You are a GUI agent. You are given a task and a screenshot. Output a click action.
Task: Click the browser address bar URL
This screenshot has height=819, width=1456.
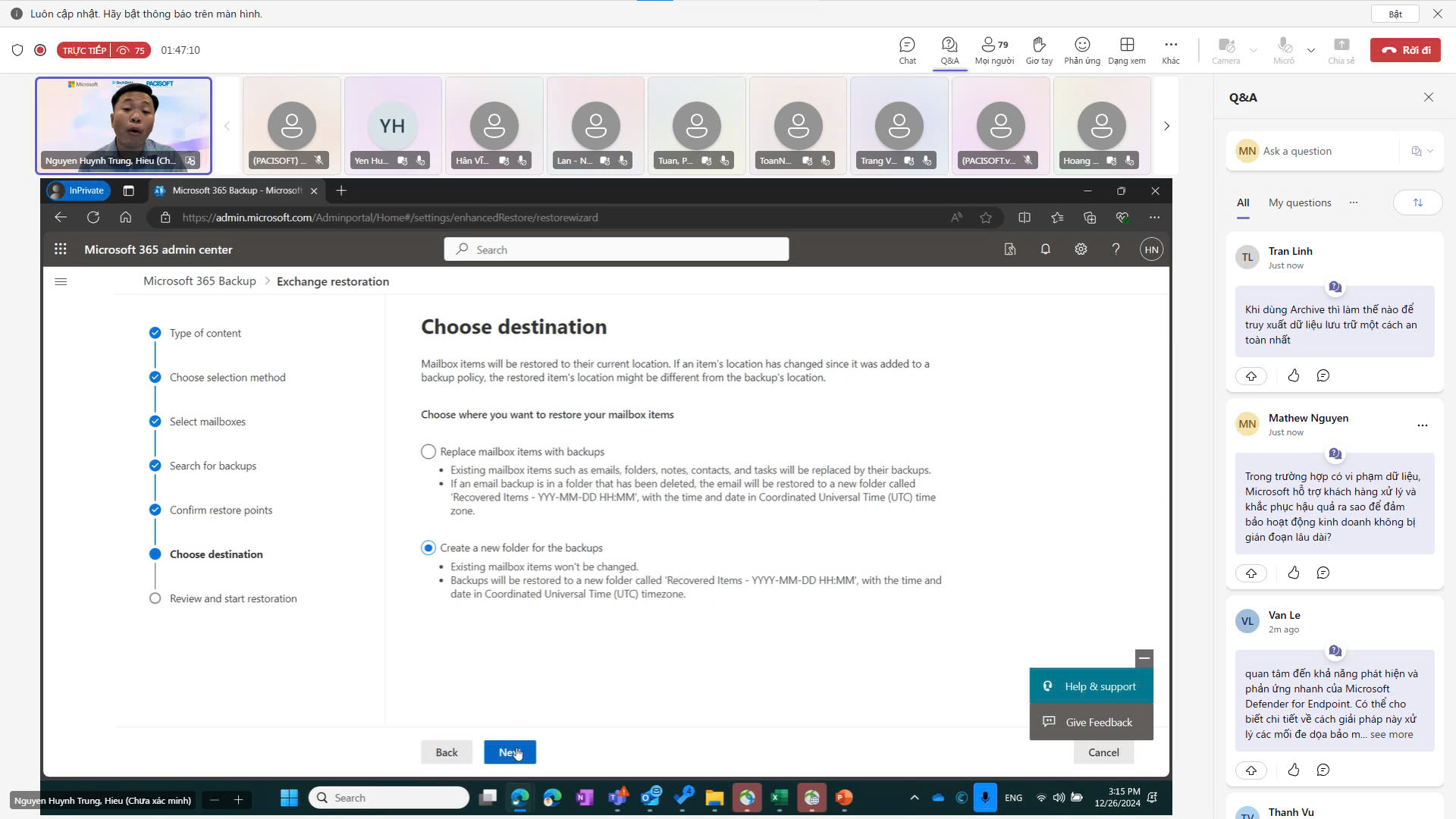[x=390, y=218]
